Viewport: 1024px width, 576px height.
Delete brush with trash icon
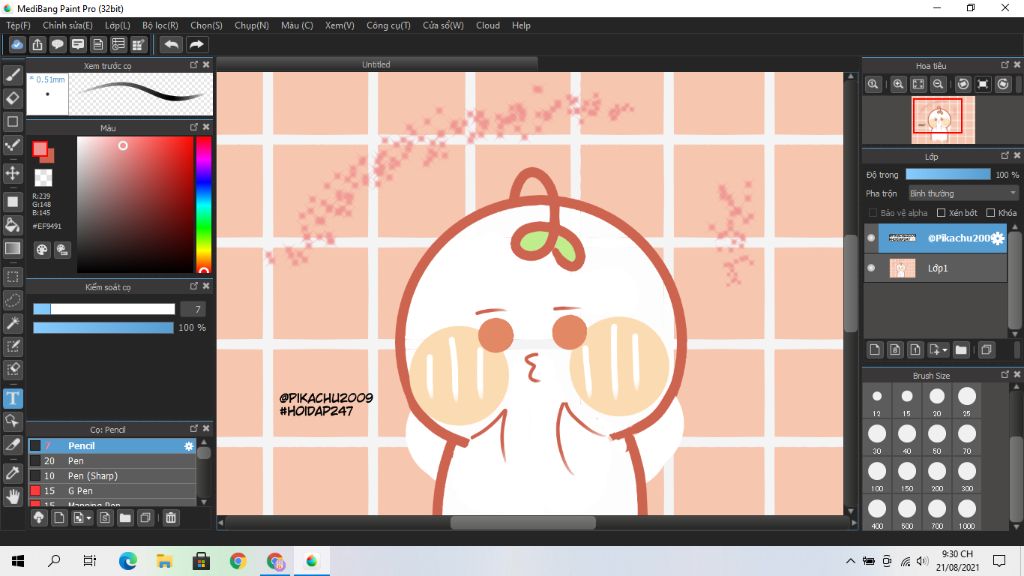tap(170, 518)
